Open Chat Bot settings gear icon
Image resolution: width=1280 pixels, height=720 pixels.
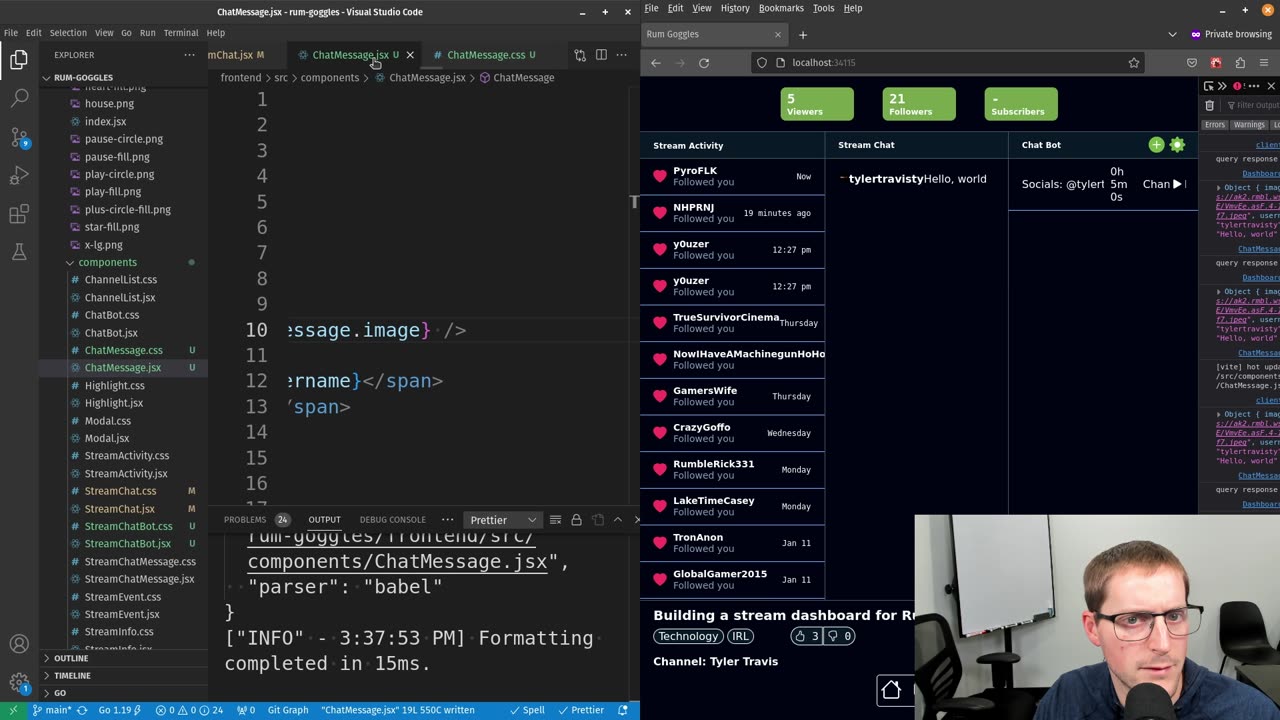pos(1177,145)
